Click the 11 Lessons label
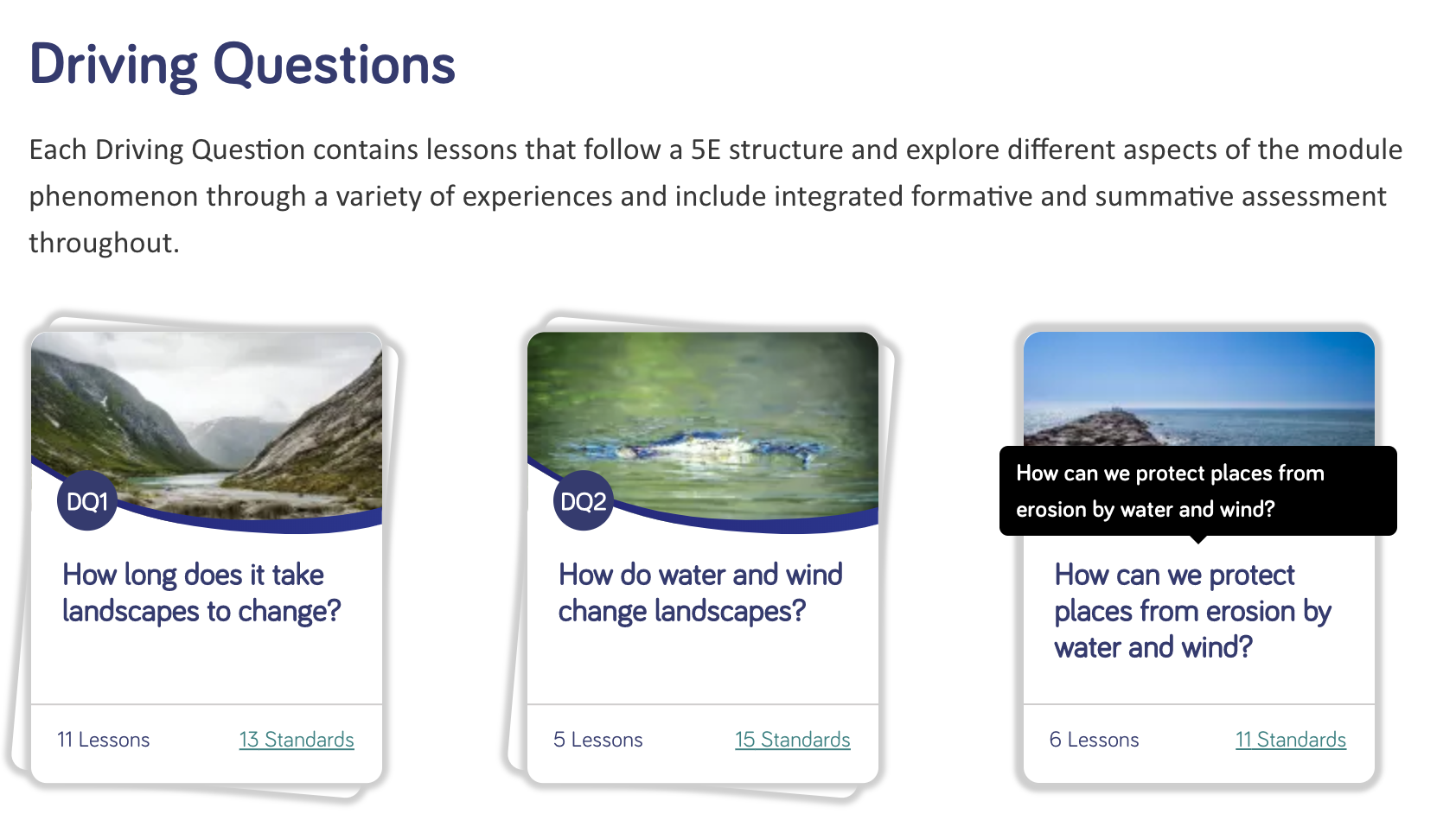This screenshot has height=814, width=1456. tap(104, 740)
